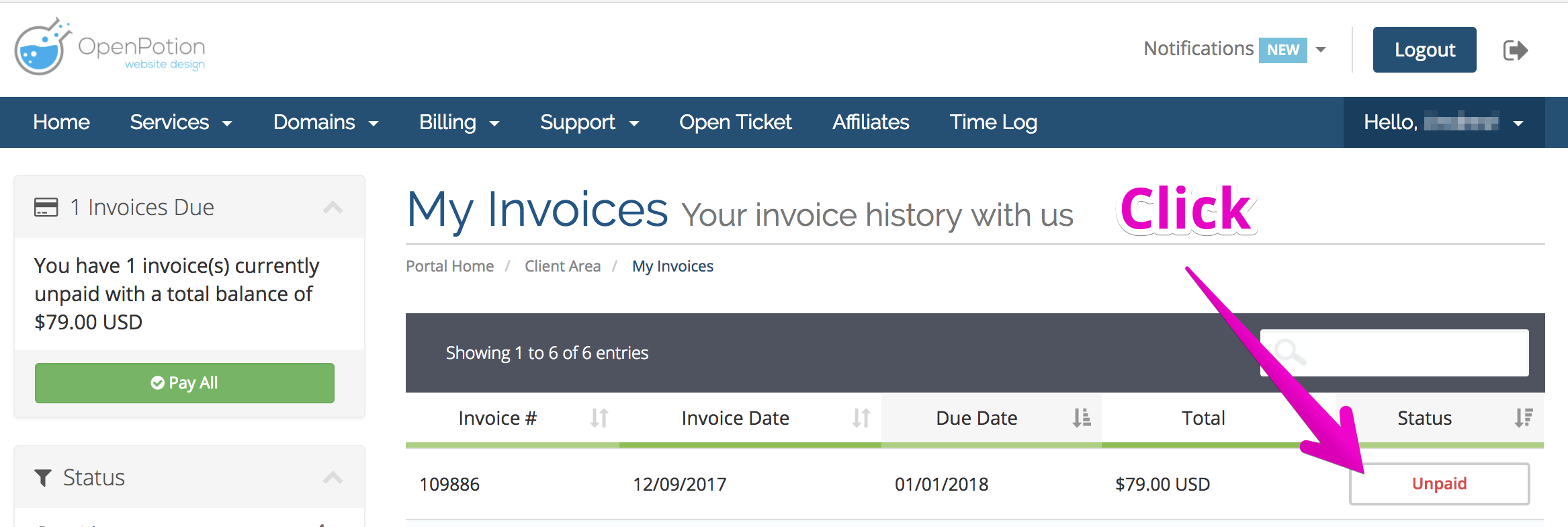Open the Notifications dropdown
Screen dimensions: 1568x527
(x=1235, y=50)
